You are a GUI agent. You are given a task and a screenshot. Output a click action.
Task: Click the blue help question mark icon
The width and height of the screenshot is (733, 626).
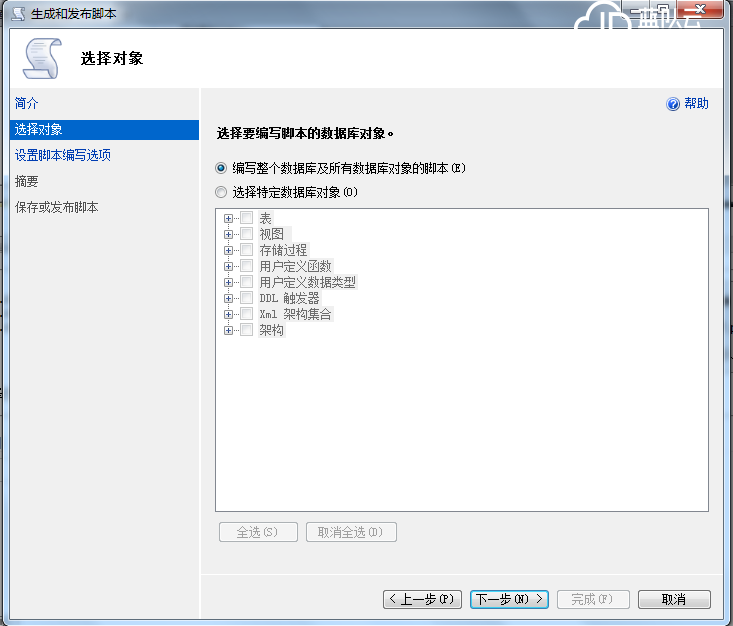coord(673,104)
